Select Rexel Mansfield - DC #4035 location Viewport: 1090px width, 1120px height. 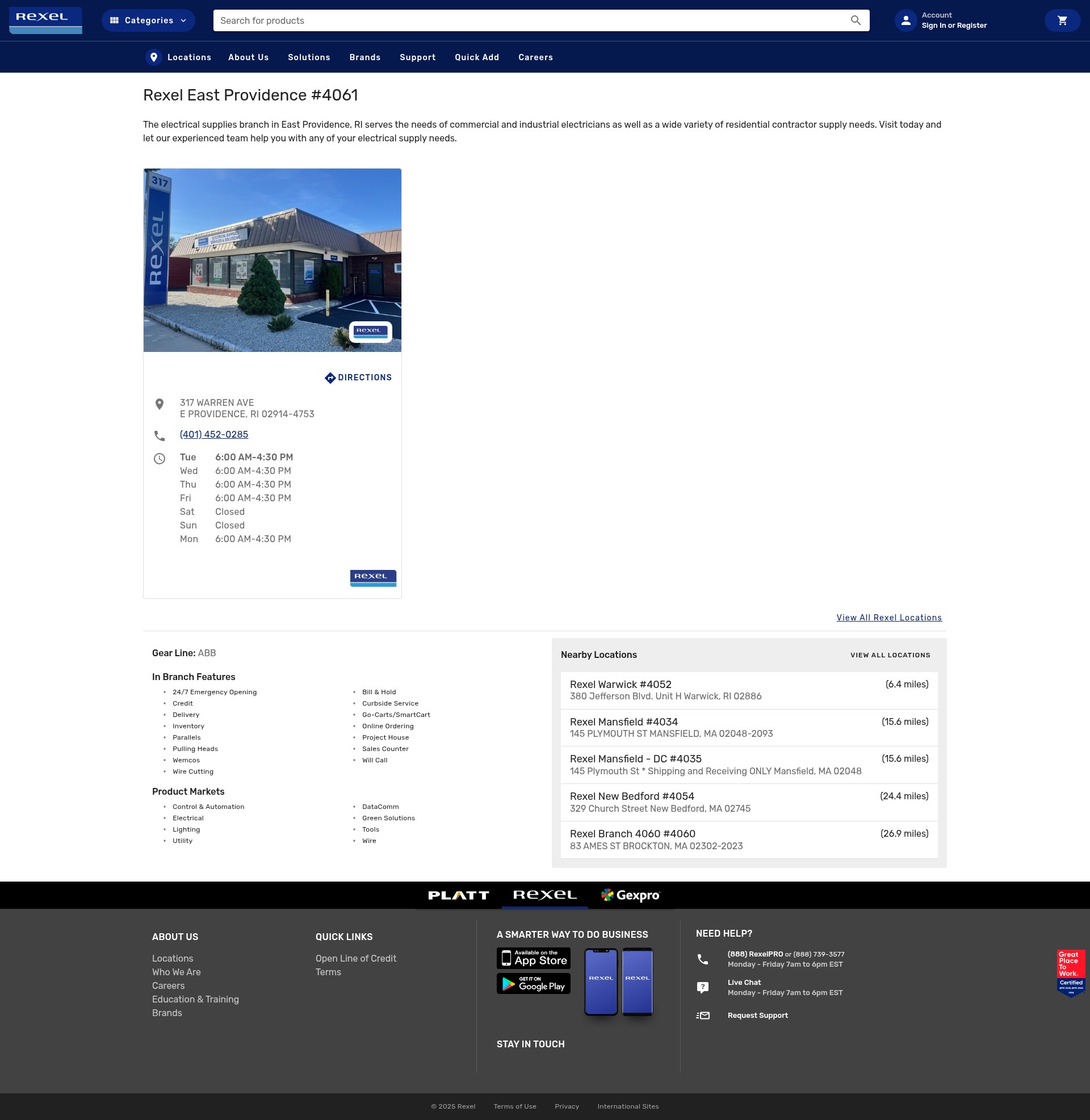[x=749, y=765]
